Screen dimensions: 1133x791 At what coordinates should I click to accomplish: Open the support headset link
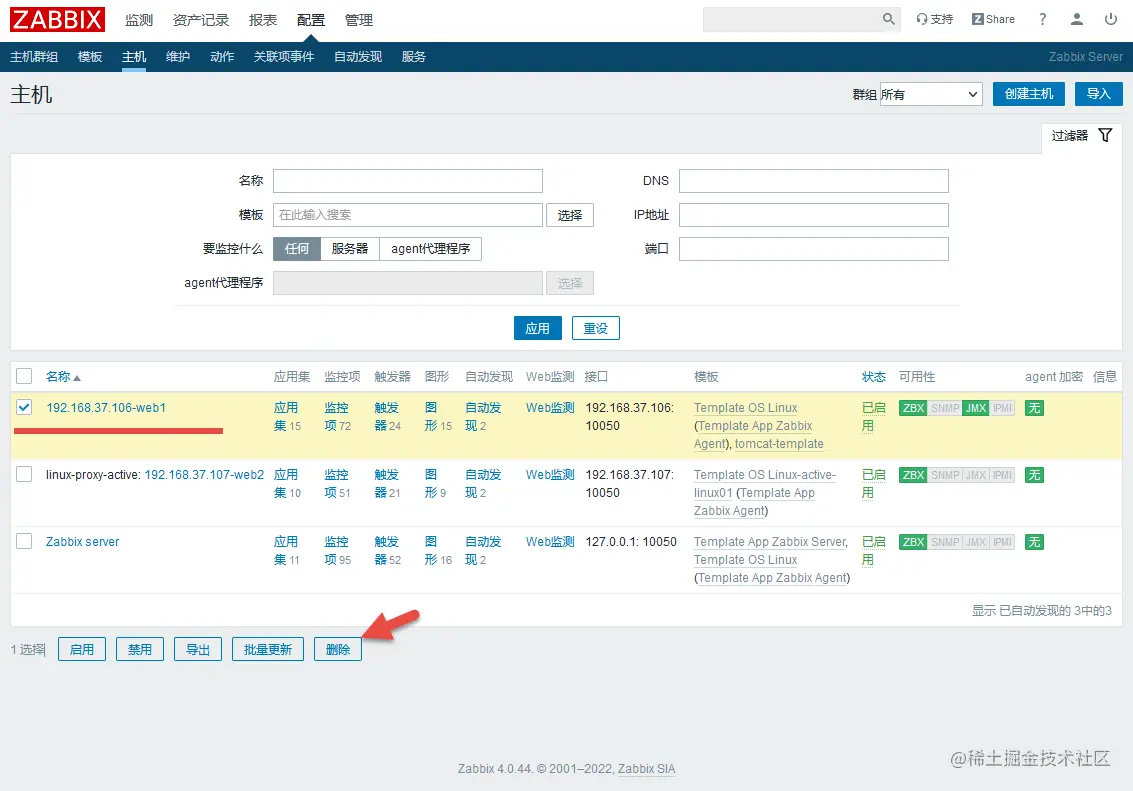934,20
